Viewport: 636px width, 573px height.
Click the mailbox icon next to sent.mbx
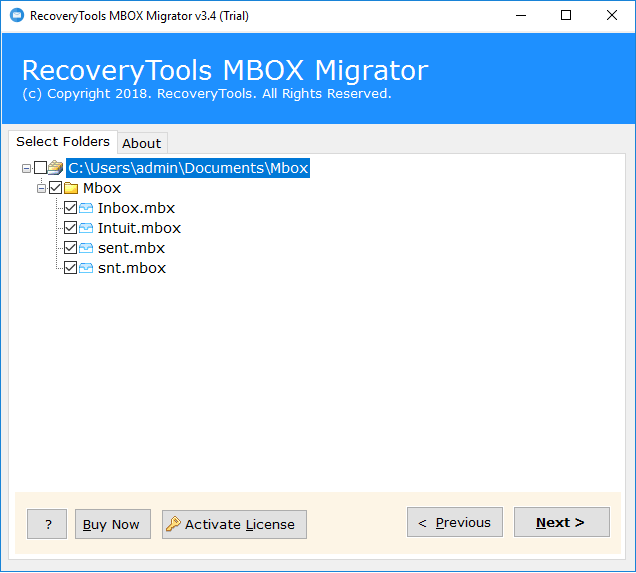click(x=86, y=248)
